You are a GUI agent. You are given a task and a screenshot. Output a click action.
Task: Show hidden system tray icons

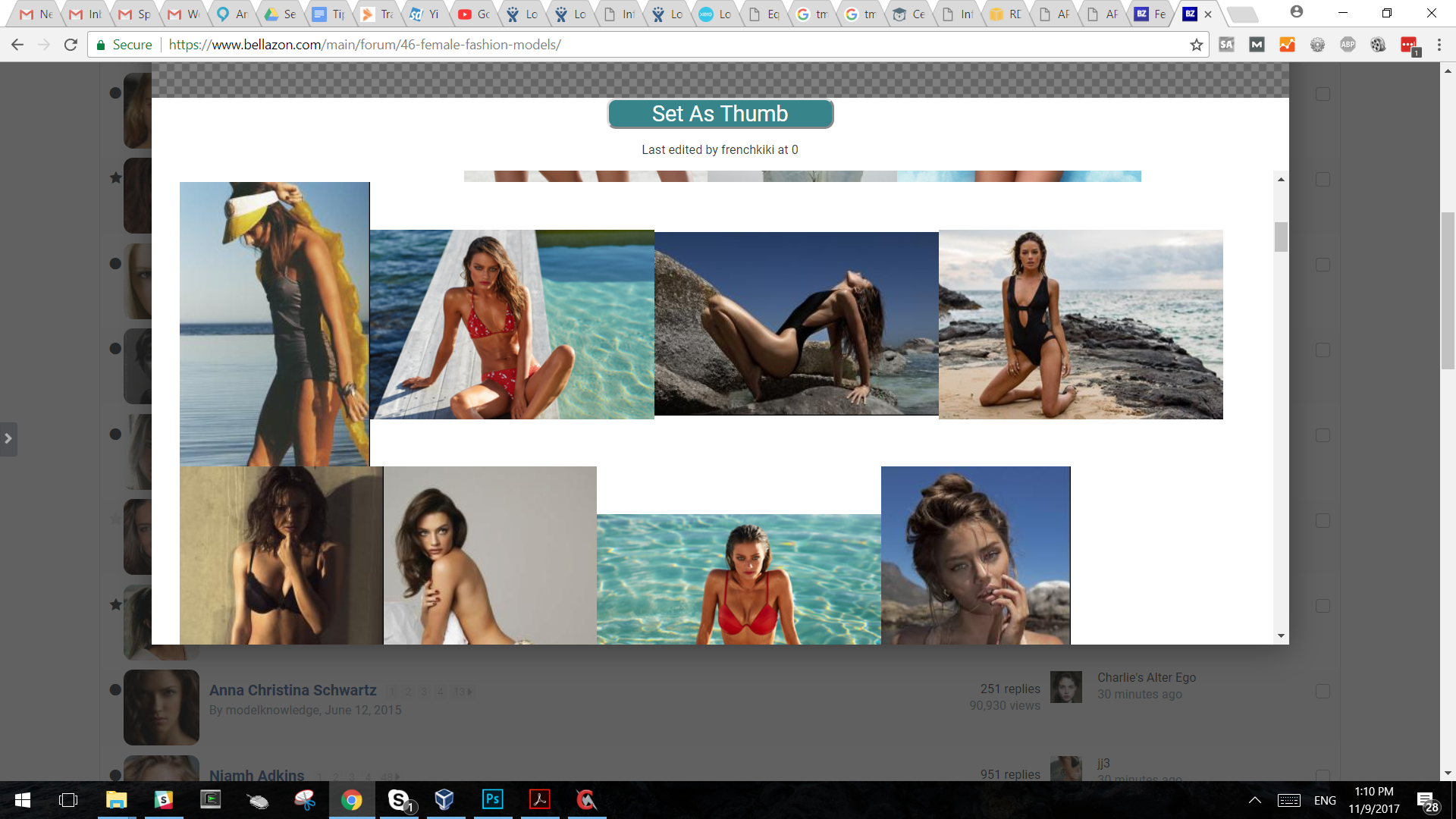tap(1254, 800)
